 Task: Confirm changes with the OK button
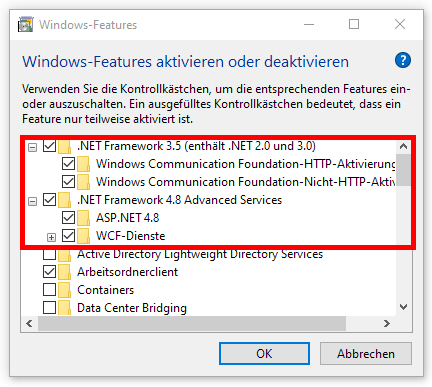264,354
